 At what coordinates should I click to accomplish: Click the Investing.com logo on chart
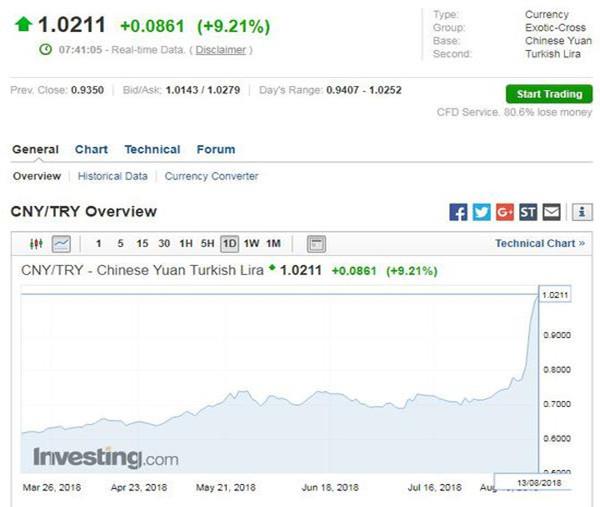[106, 457]
